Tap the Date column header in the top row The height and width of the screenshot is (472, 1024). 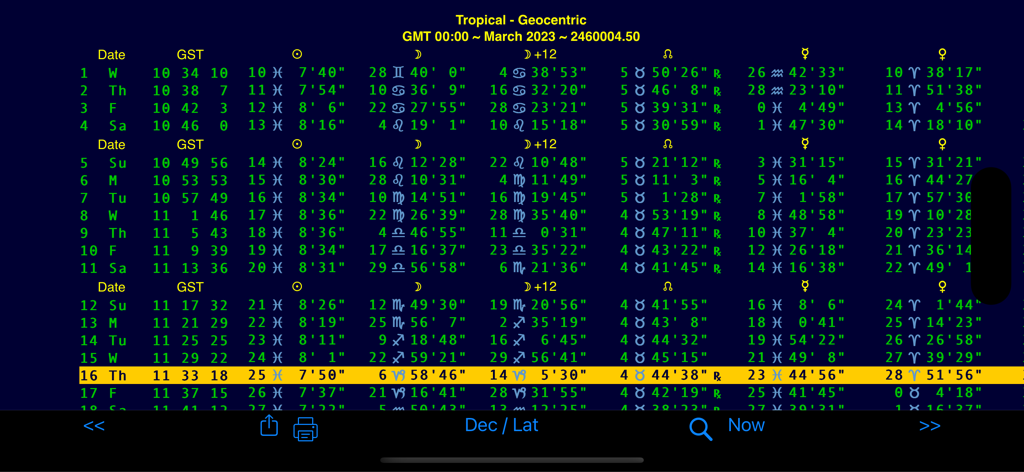111,55
